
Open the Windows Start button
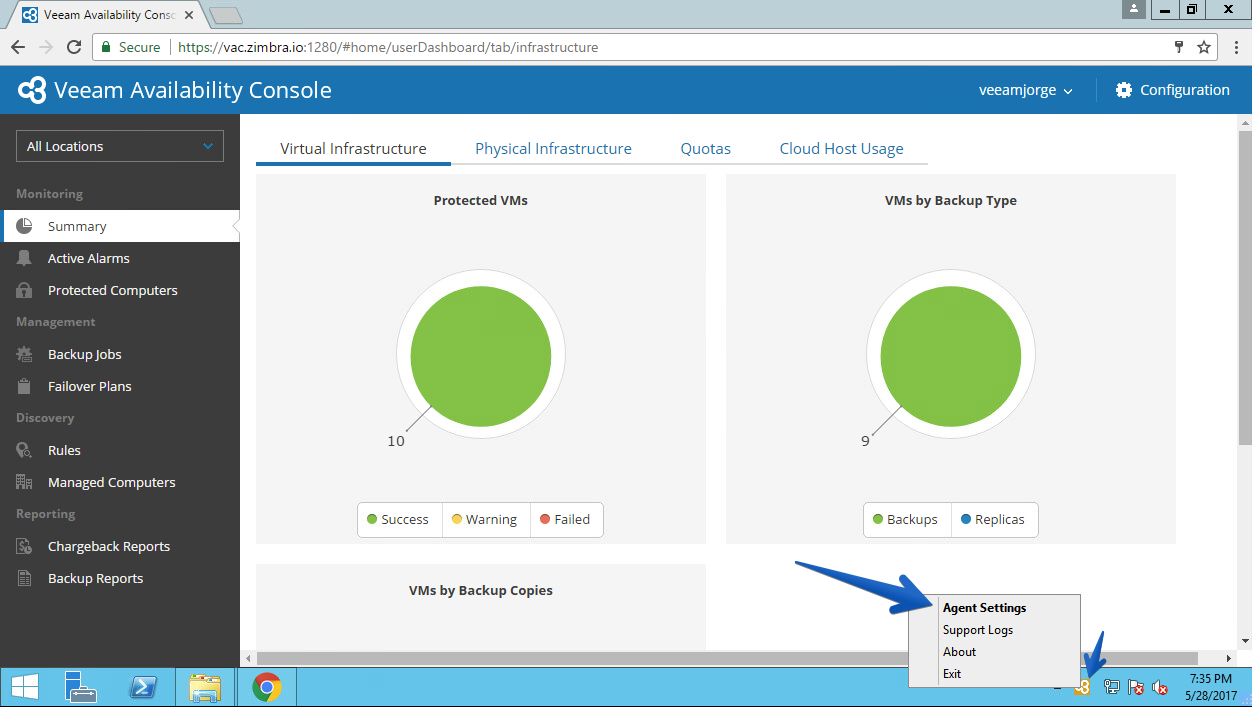click(24, 687)
